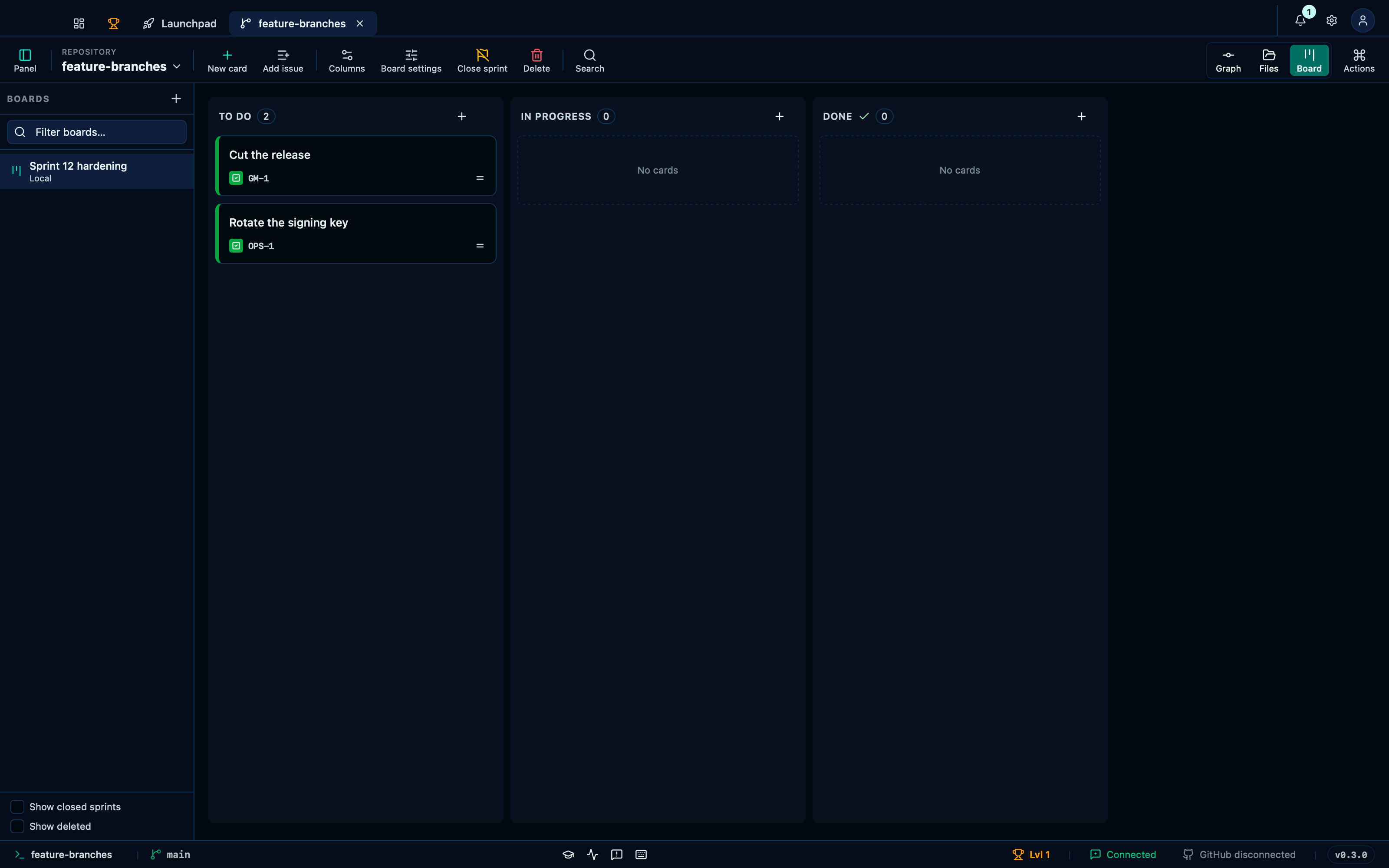This screenshot has height=868, width=1389.
Task: Open the Actions command menu
Action: tap(1359, 60)
